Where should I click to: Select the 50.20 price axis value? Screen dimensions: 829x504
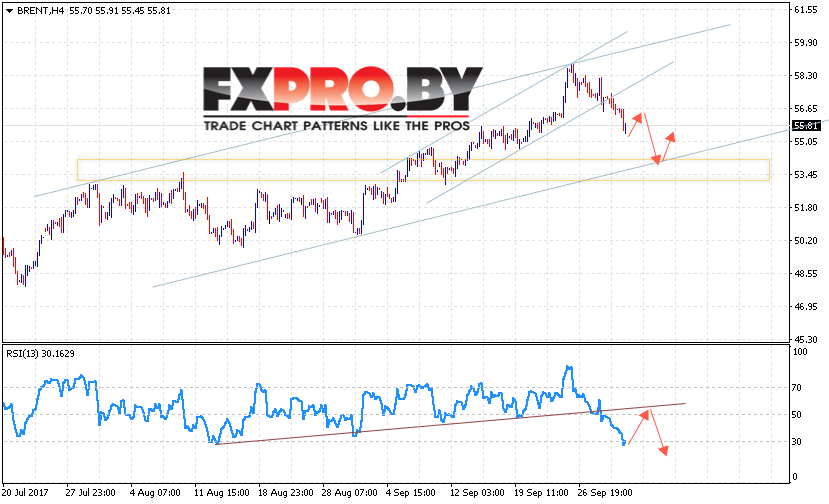[806, 241]
